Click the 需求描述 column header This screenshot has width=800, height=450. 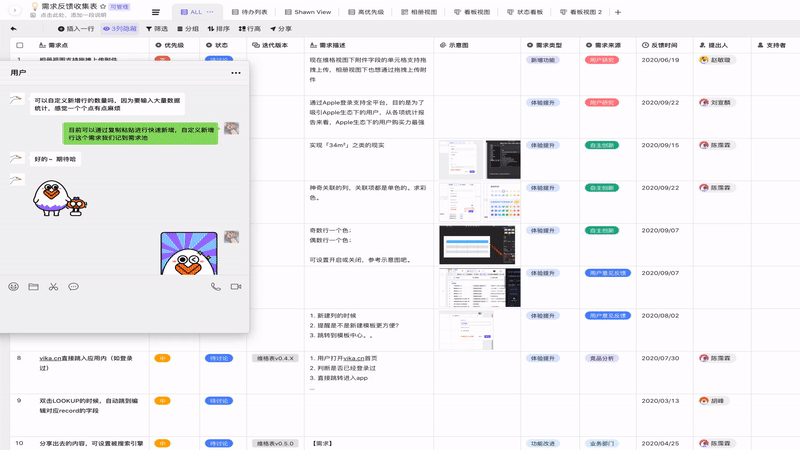(x=369, y=45)
